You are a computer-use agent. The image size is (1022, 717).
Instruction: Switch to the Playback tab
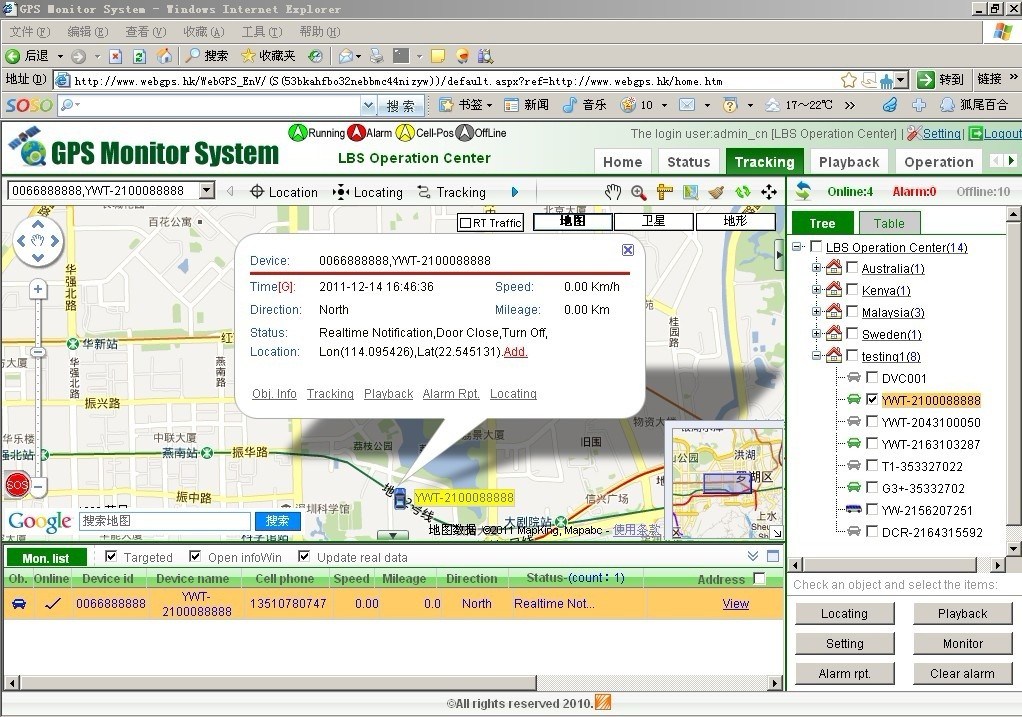coord(848,162)
